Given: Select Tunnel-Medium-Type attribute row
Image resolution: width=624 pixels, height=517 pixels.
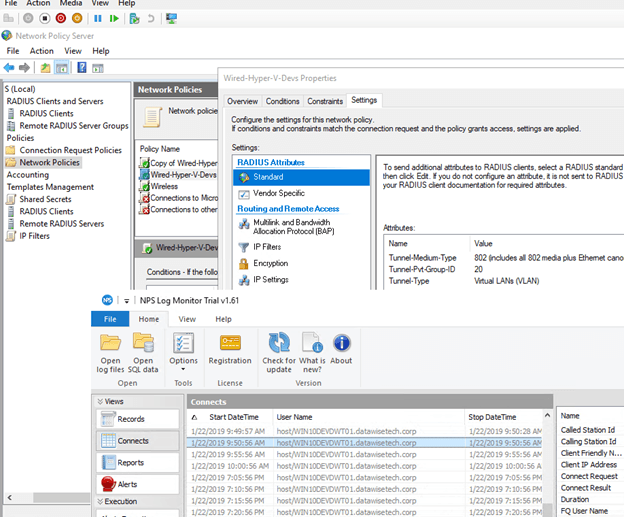Looking at the screenshot, I should click(505, 258).
